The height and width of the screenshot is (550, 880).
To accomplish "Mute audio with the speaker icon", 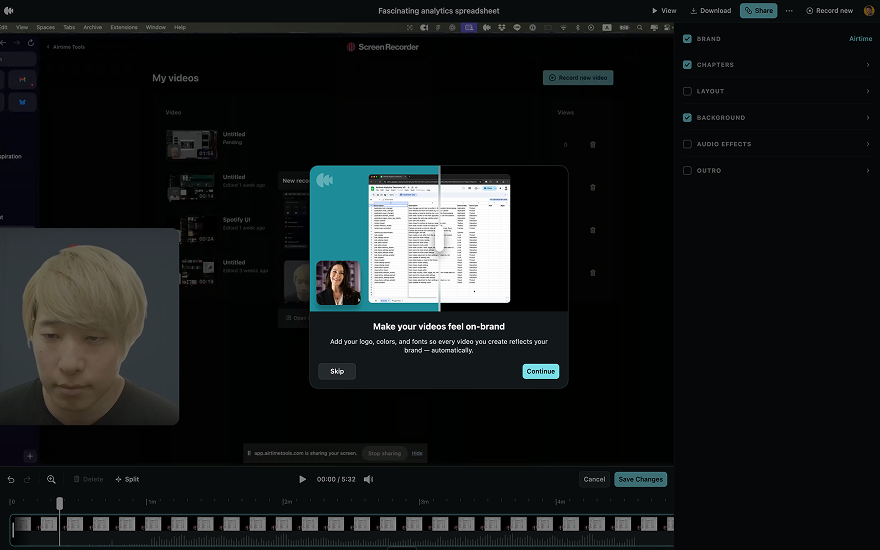I will click(x=368, y=479).
